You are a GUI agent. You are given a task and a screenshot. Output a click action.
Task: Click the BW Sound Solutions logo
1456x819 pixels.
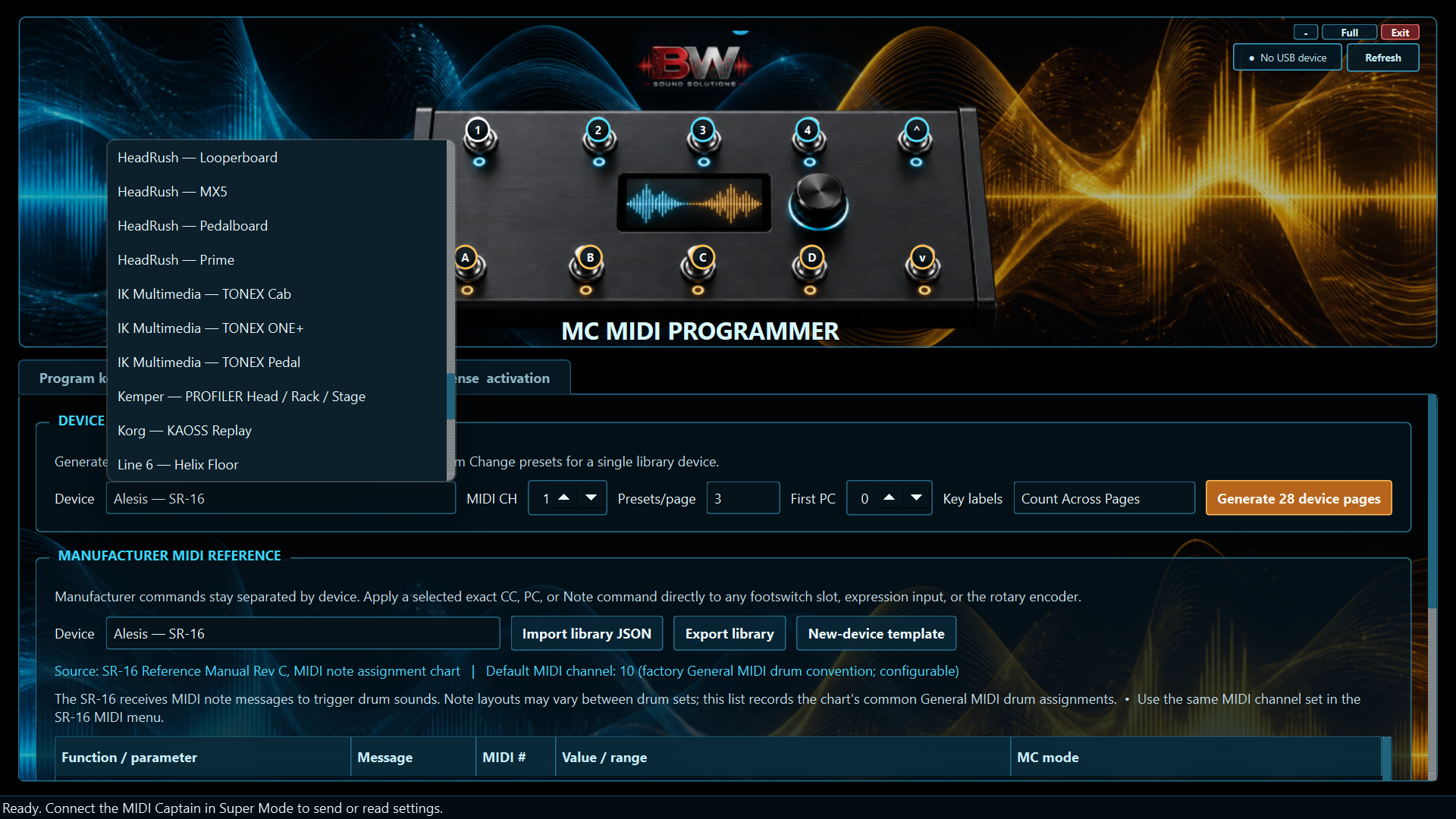click(x=694, y=66)
